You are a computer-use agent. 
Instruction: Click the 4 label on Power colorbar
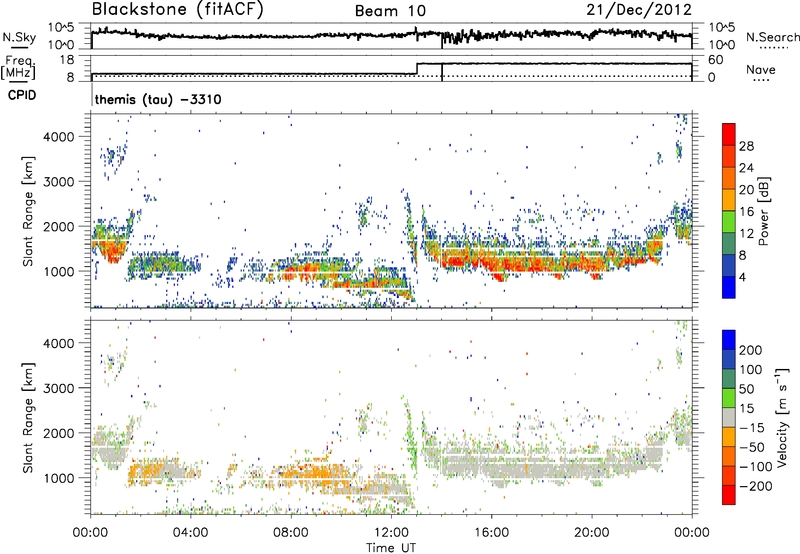pyautogui.click(x=743, y=277)
